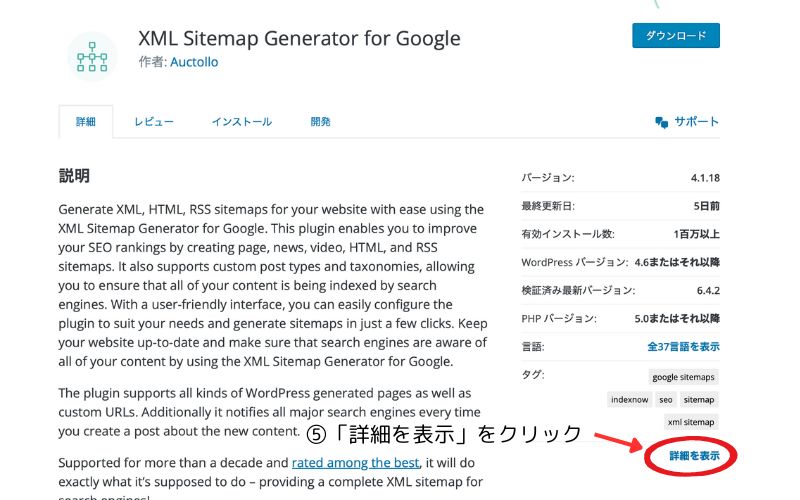The height and width of the screenshot is (500, 800).
Task: Go to the 開発 tab
Action: point(320,121)
